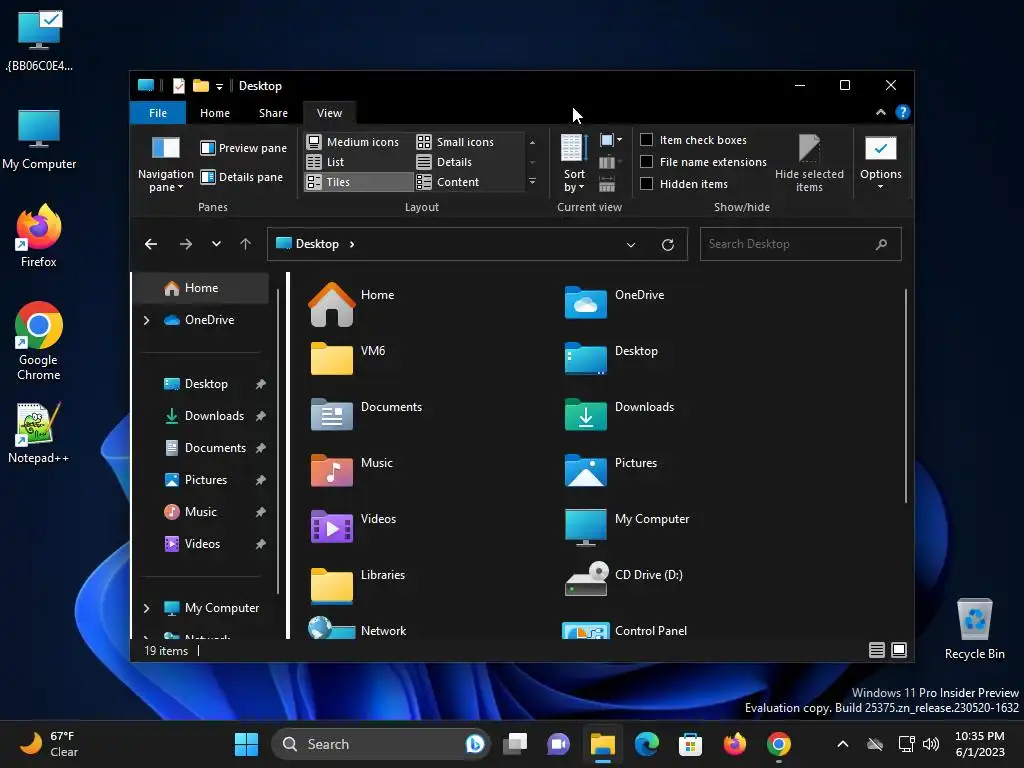Screen dimensions: 1024x768
Task: Click Hide selected items button
Action: coord(809,163)
